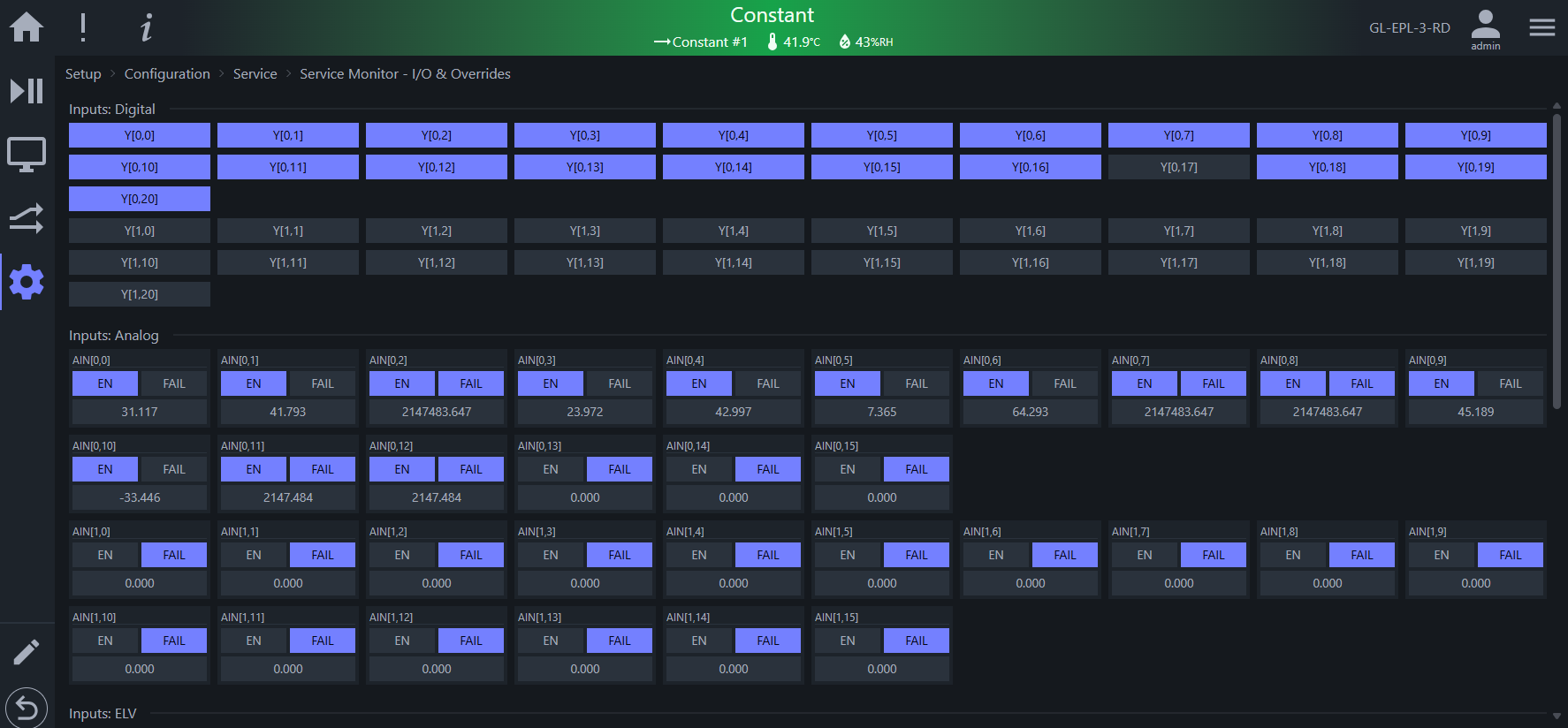Go to the Home screen icon
Image resolution: width=1568 pixels, height=728 pixels.
(27, 27)
